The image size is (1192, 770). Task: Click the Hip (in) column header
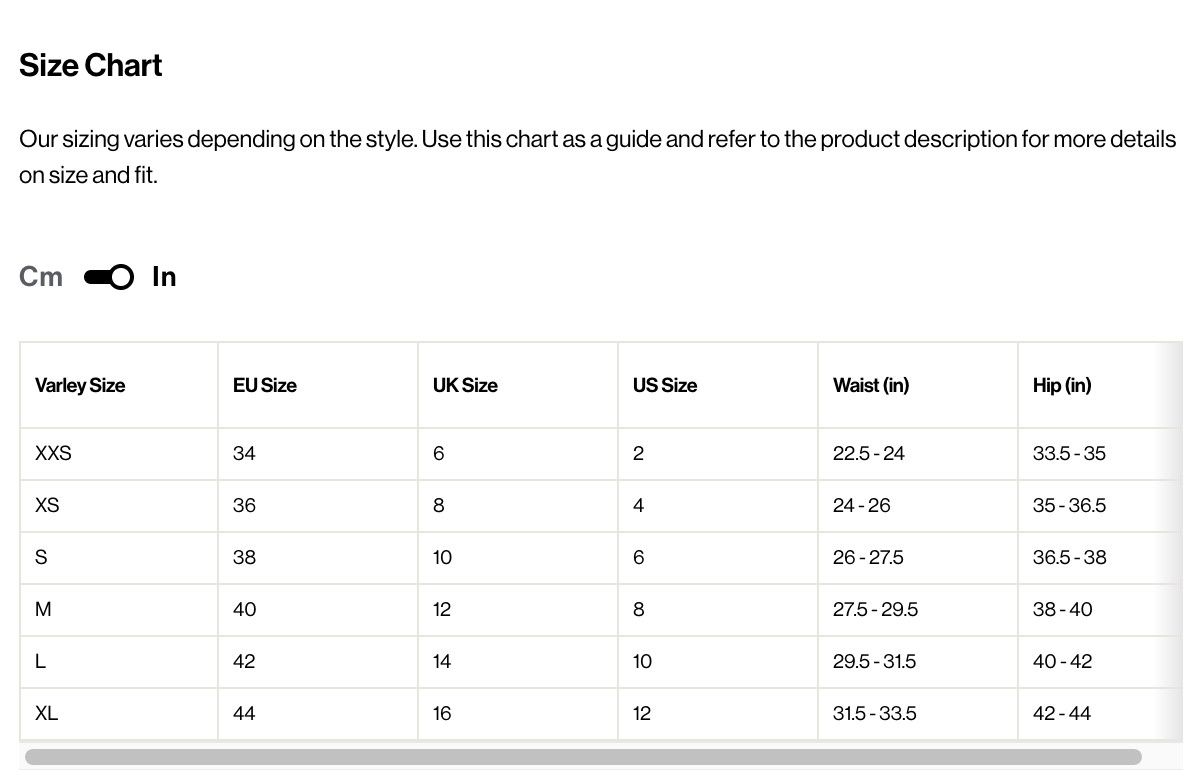(x=1062, y=385)
